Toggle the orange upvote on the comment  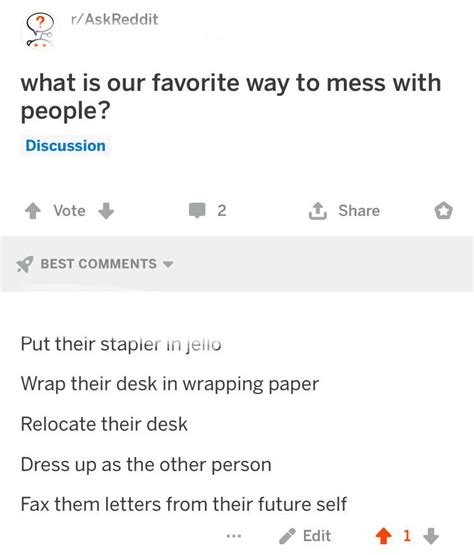click(383, 536)
